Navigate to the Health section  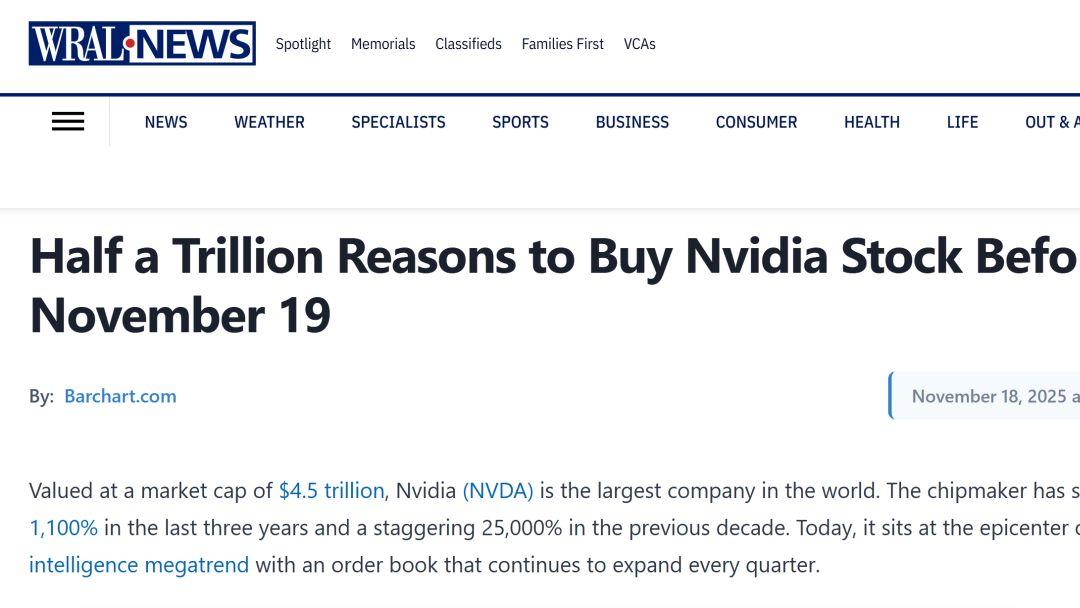(872, 122)
